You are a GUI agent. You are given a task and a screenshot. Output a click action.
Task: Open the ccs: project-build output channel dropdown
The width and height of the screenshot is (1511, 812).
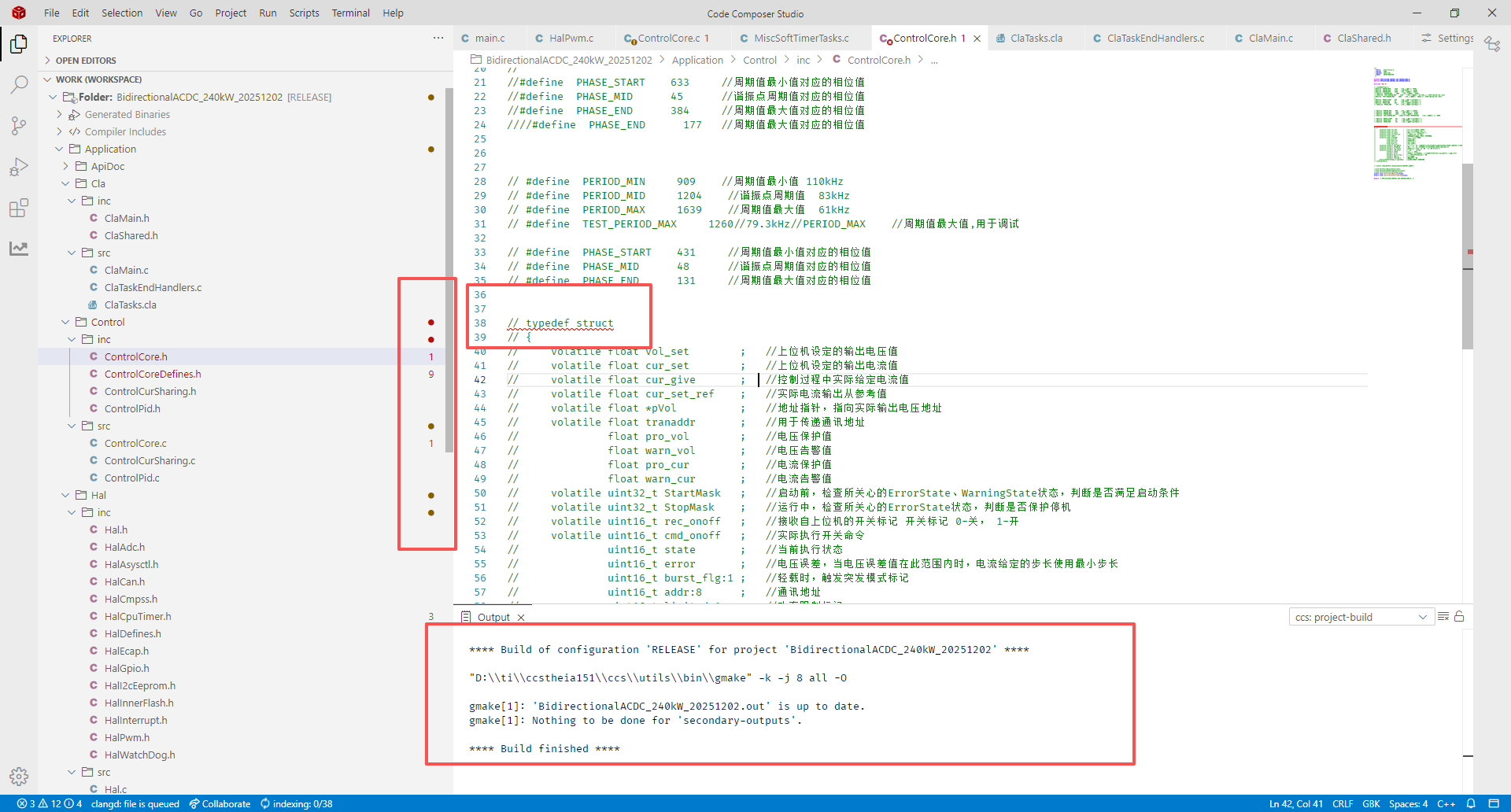(x=1361, y=617)
